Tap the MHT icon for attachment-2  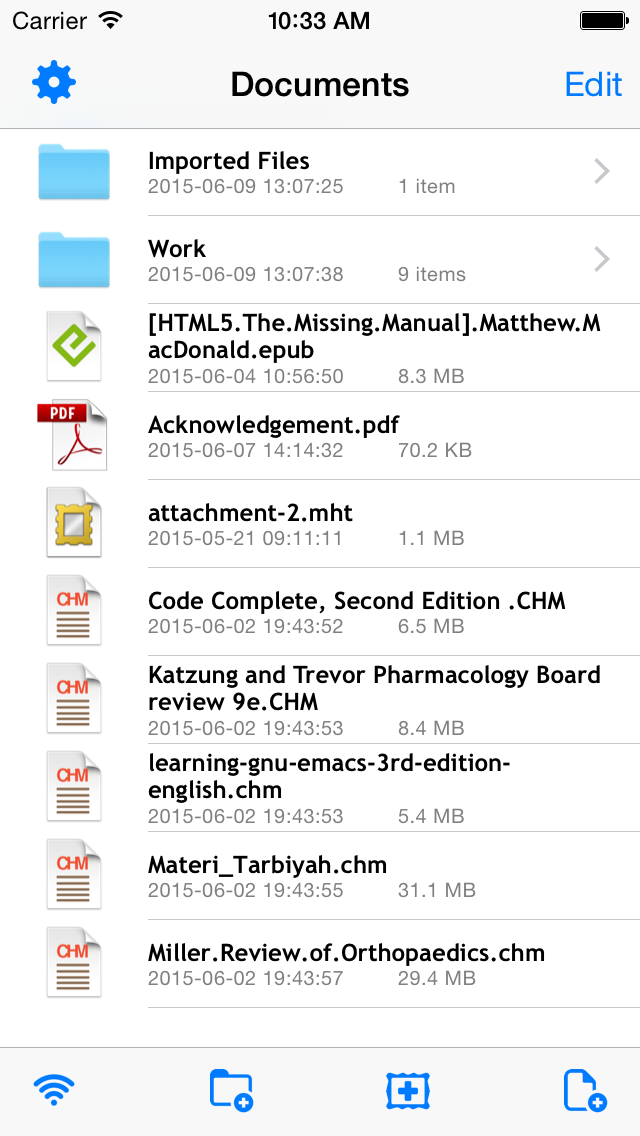73,522
